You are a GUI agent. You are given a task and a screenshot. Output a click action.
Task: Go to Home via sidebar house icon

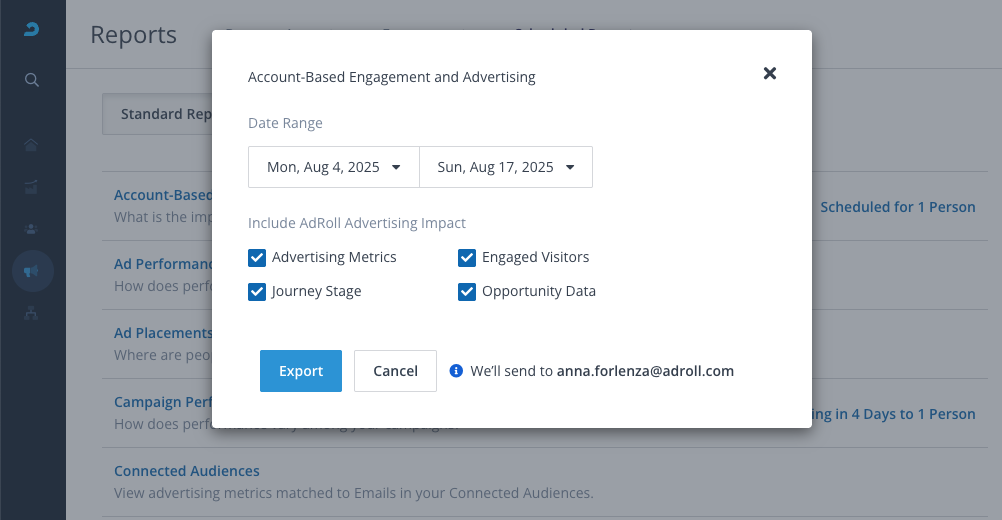[x=32, y=145]
